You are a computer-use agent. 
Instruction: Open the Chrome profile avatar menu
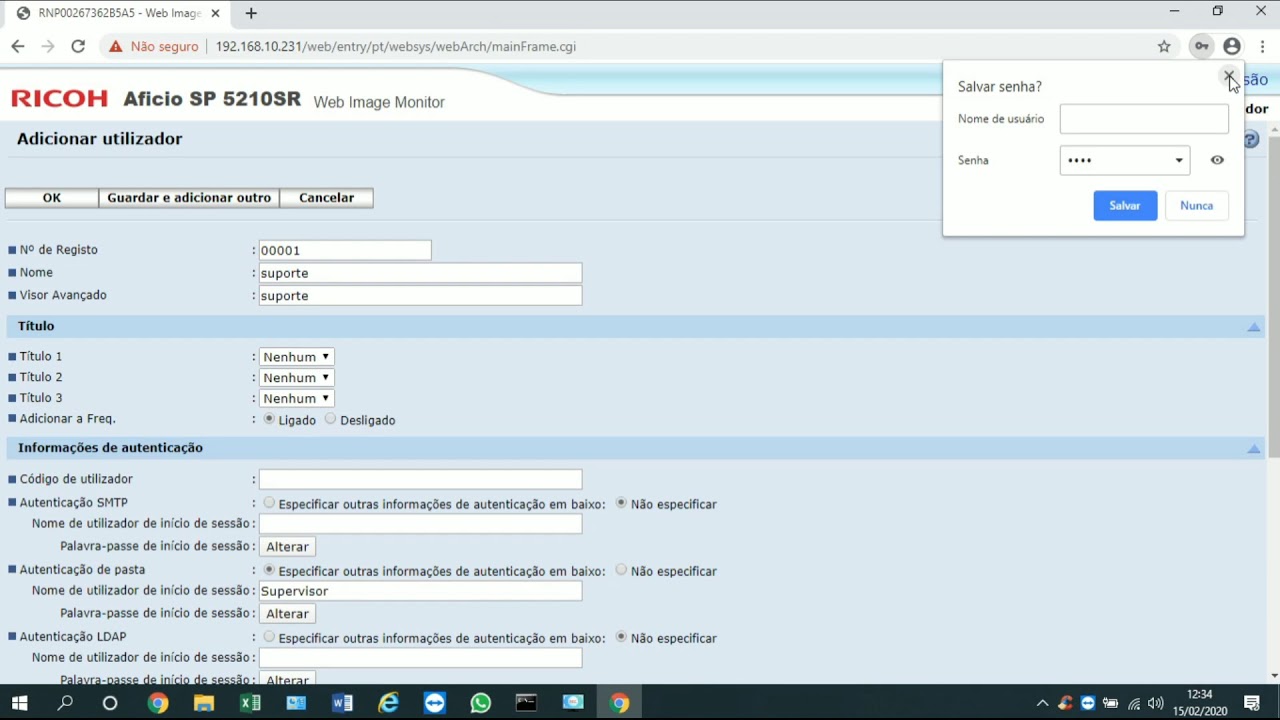tap(1232, 46)
